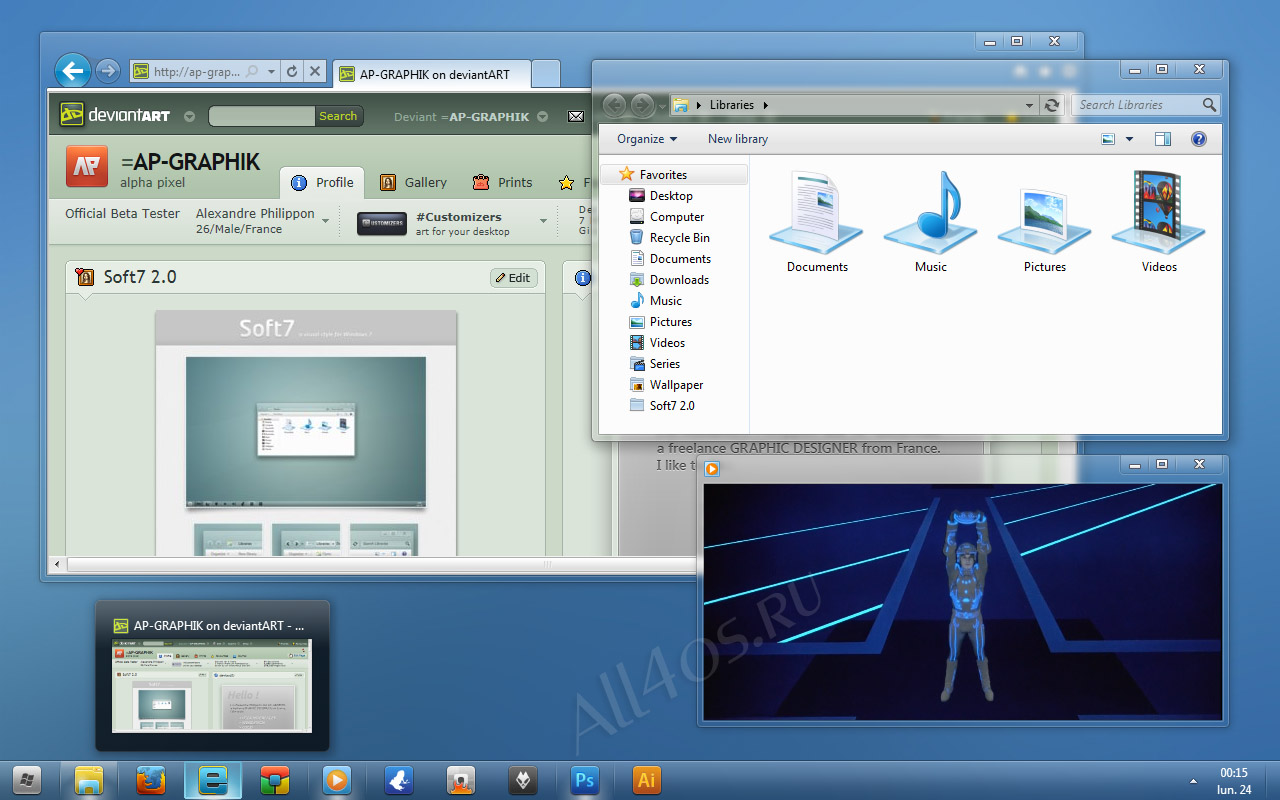Change your view icon in explorer toolbar

[x=1108, y=139]
